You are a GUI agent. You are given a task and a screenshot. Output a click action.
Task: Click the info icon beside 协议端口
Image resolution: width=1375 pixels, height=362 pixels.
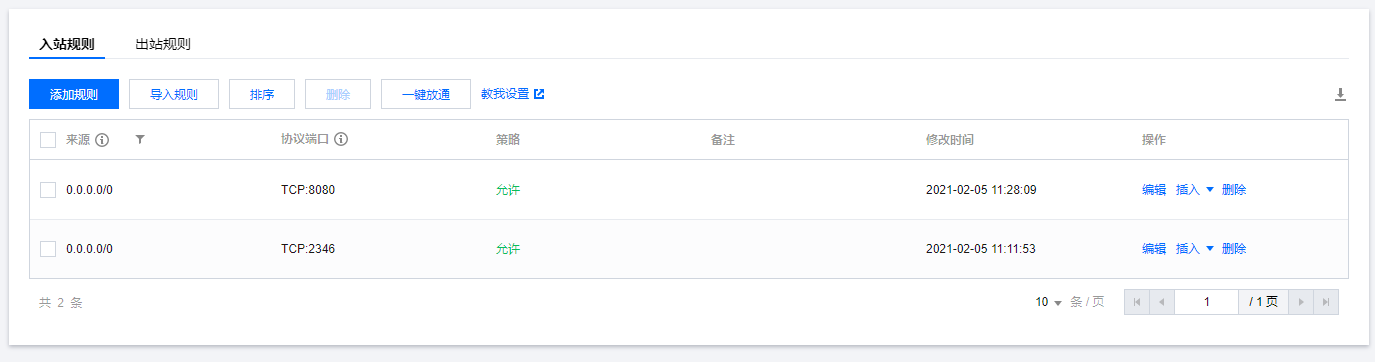click(341, 140)
